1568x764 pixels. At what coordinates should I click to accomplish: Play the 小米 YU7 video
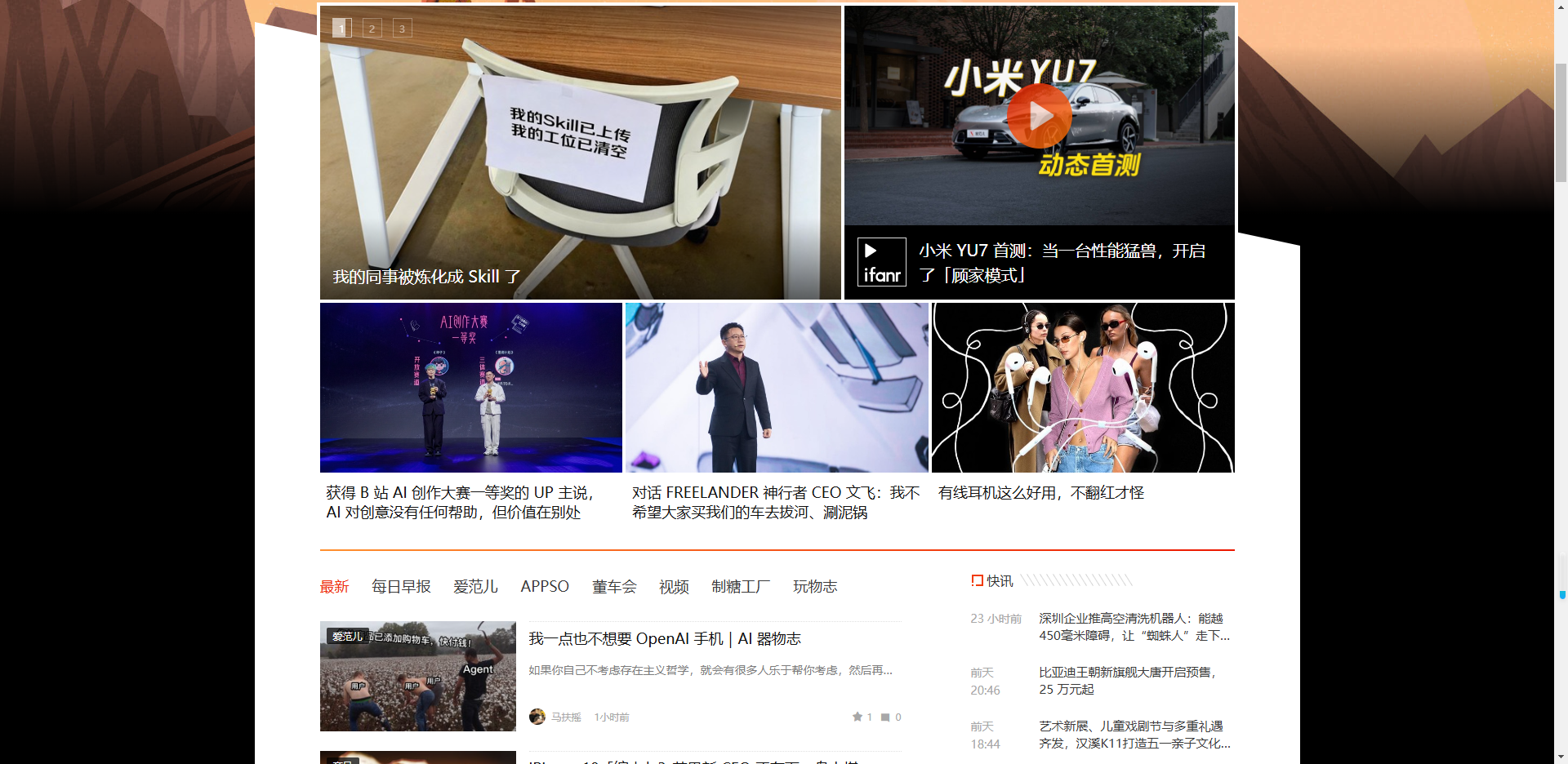click(x=1039, y=116)
